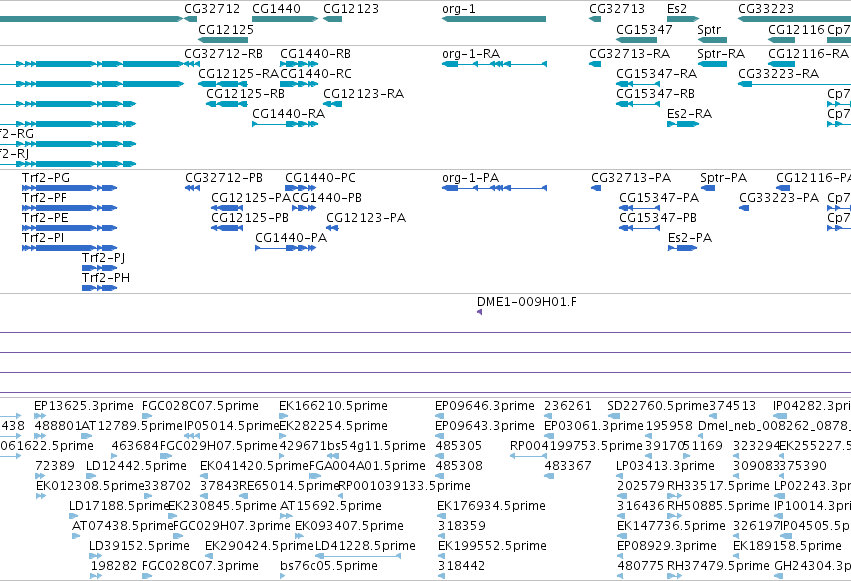Click protein CG12125-PA
This screenshot has height=581, width=851.
(227, 208)
